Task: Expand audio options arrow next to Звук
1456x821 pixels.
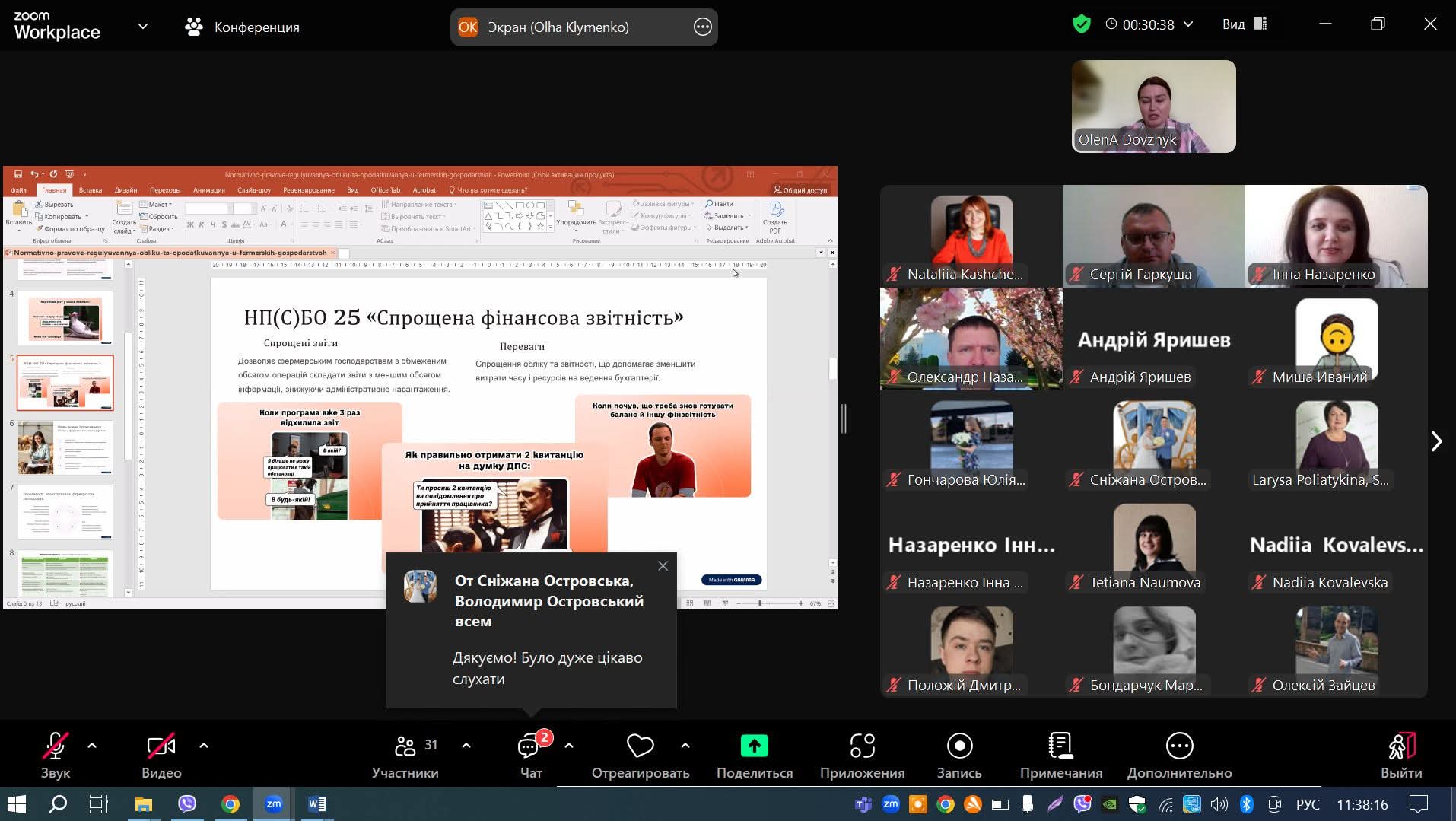Action: click(92, 746)
